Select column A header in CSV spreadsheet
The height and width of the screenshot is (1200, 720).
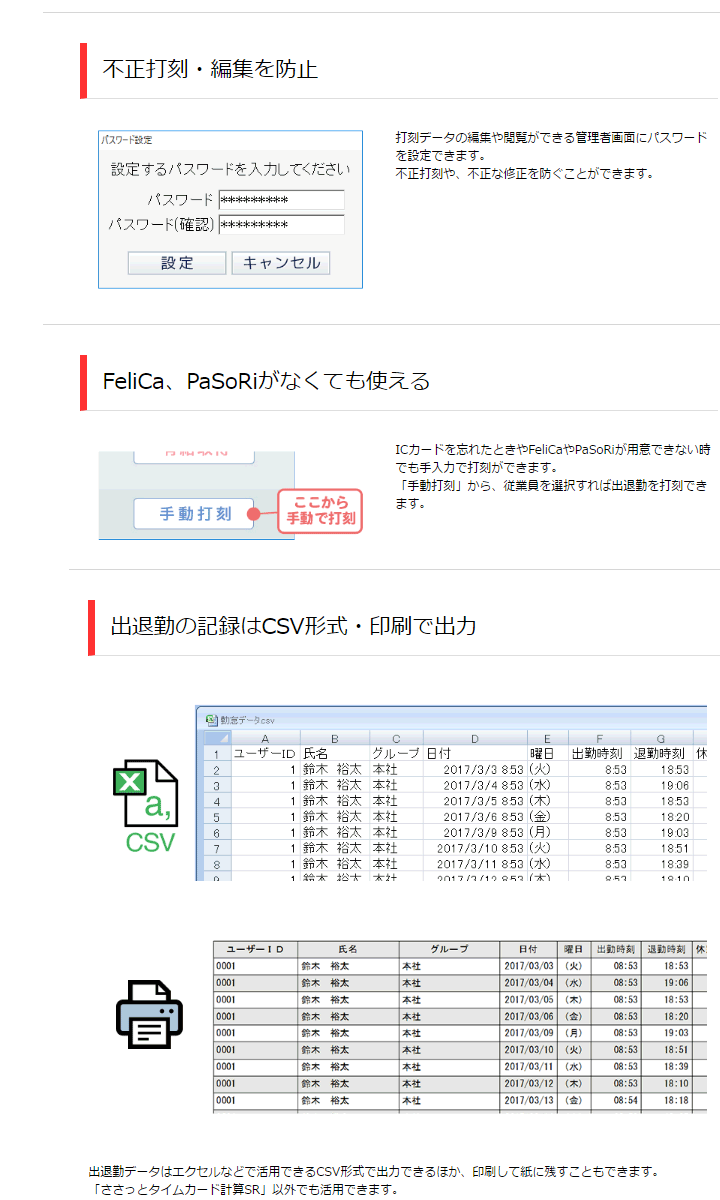264,738
